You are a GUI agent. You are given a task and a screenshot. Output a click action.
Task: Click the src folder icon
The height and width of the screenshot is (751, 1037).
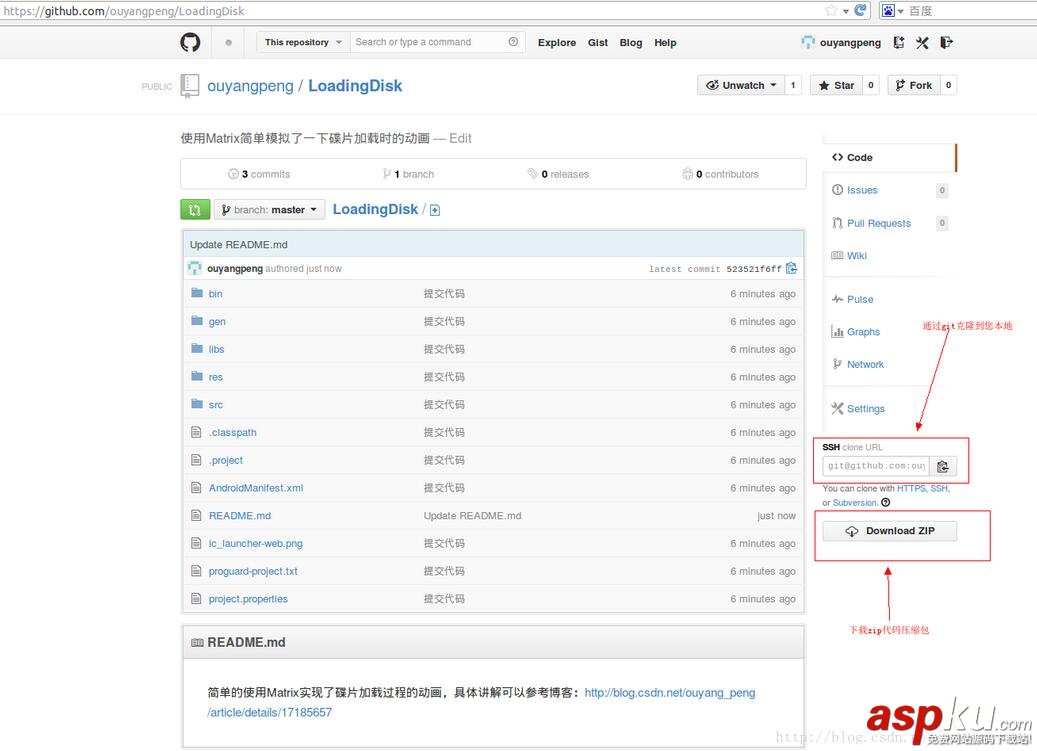196,404
